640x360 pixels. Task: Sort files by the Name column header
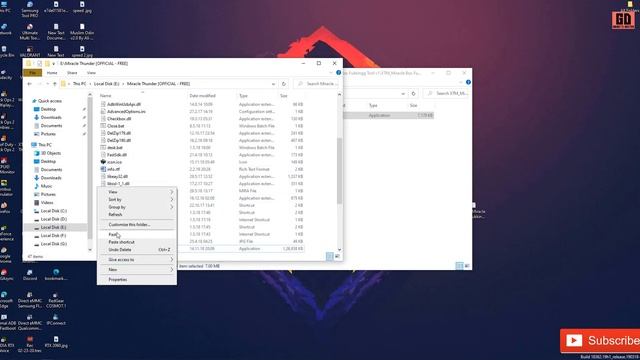pyautogui.click(x=106, y=96)
